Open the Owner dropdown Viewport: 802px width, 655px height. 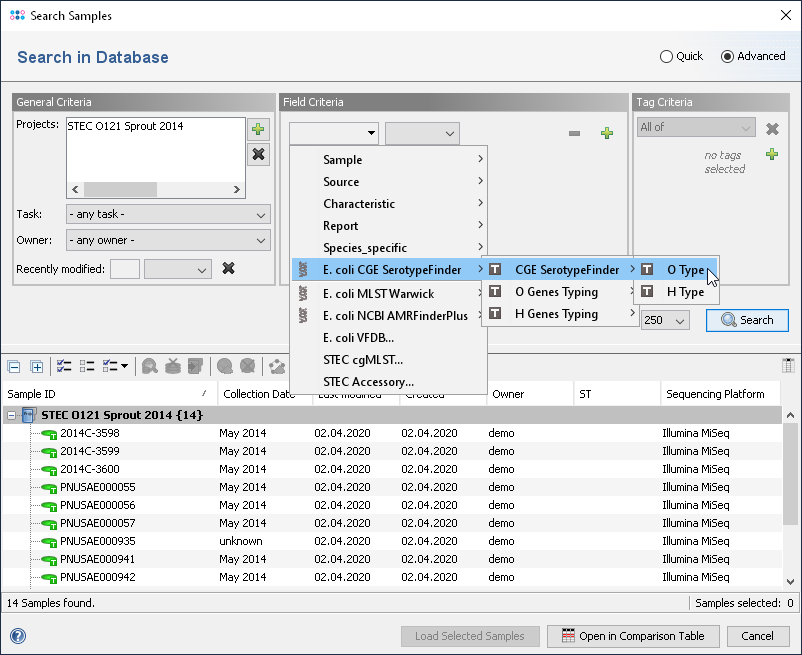[x=168, y=240]
